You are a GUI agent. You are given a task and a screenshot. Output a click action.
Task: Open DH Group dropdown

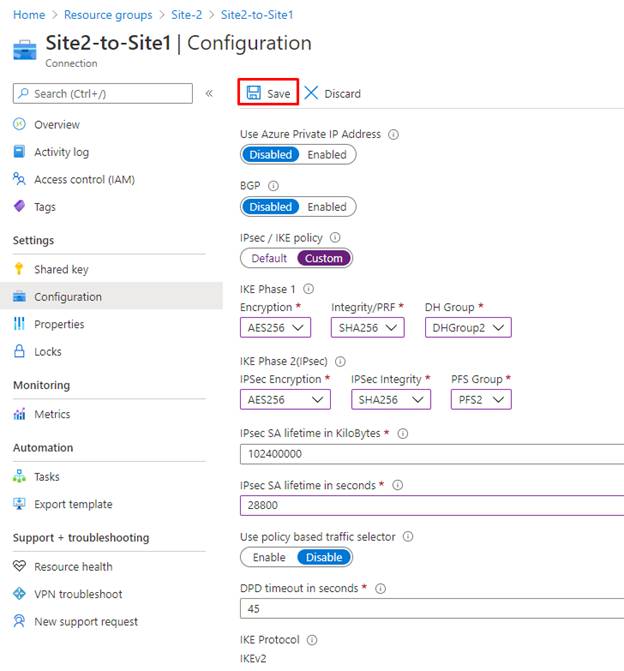pos(468,327)
